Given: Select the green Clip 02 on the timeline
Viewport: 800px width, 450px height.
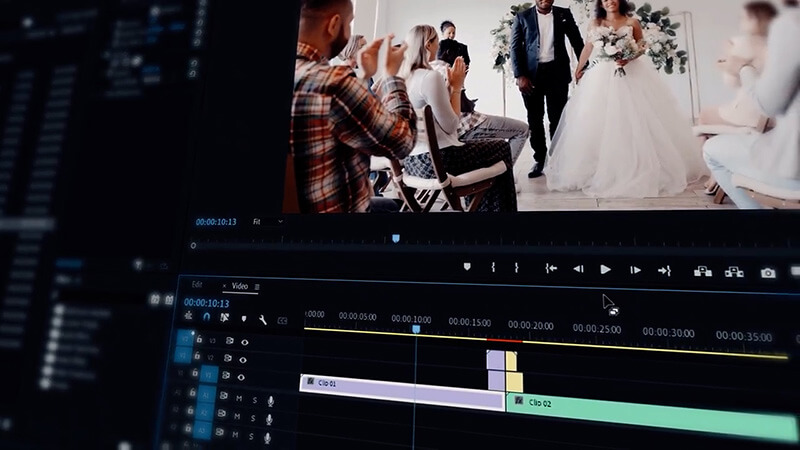Looking at the screenshot, I should (x=650, y=414).
